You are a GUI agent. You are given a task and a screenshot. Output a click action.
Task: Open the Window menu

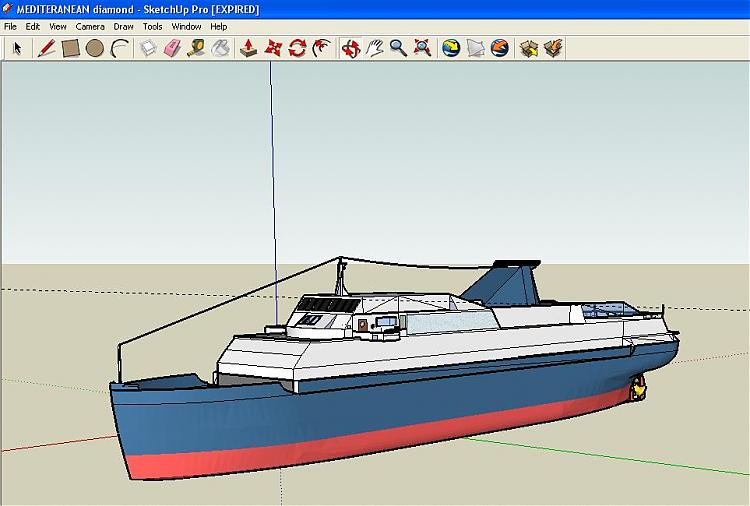(x=187, y=27)
